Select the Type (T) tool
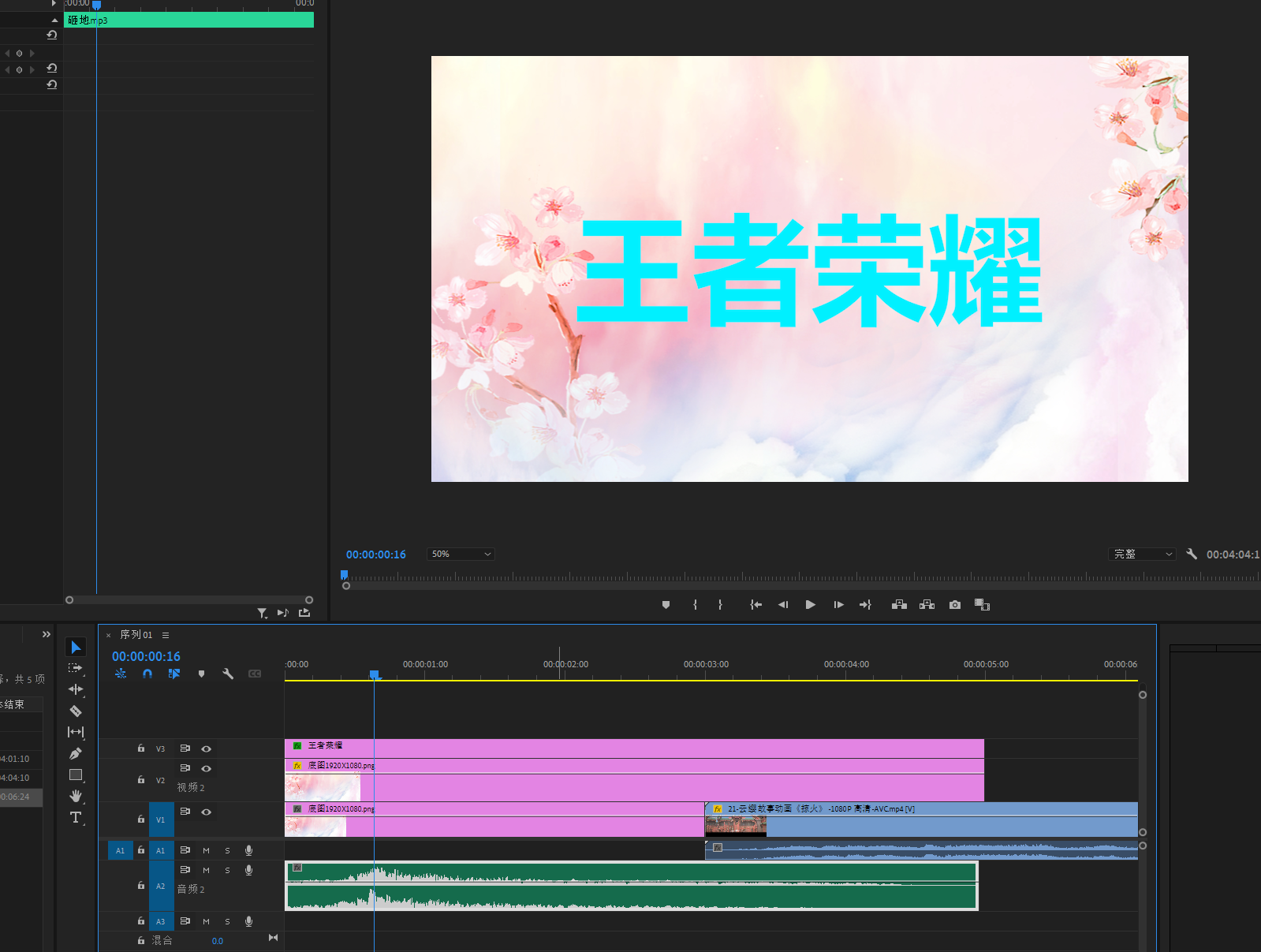 pyautogui.click(x=76, y=817)
